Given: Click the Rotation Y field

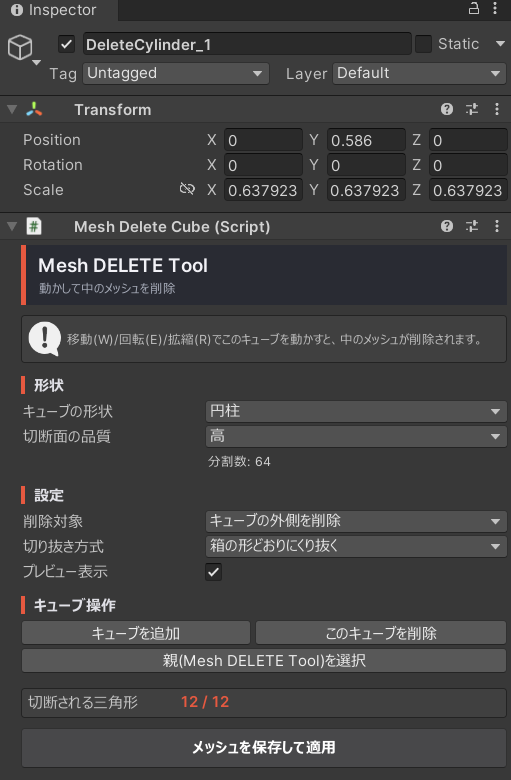Looking at the screenshot, I should [366, 165].
